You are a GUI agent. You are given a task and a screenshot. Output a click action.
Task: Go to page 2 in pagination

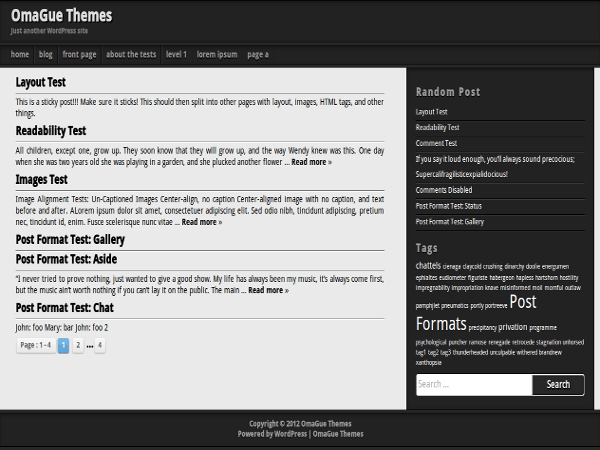pyautogui.click(x=78, y=345)
